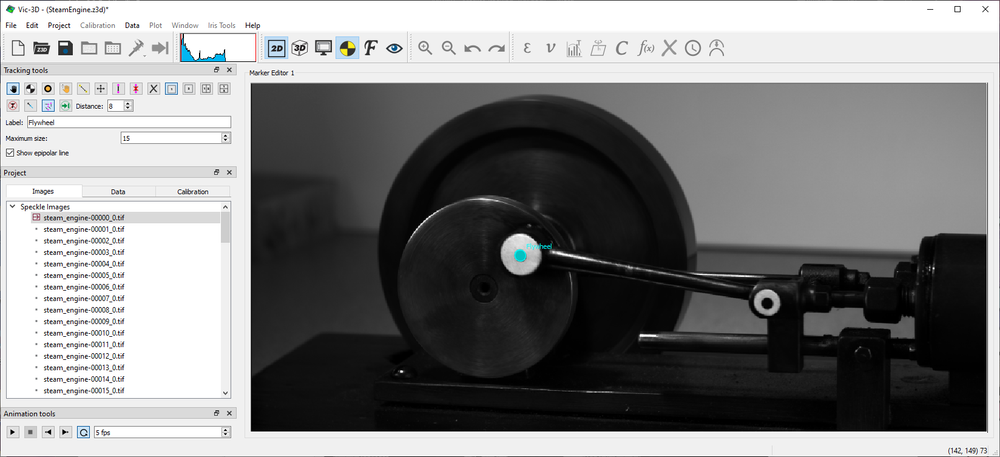Viewport: 1000px width, 457px height.
Task: Undo the last action
Action: (473, 48)
